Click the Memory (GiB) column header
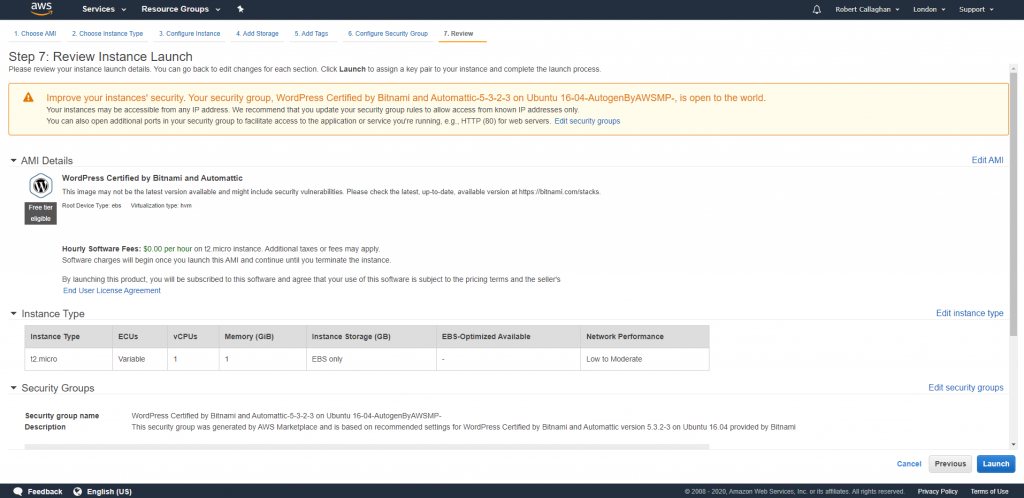1024x498 pixels. [263, 337]
